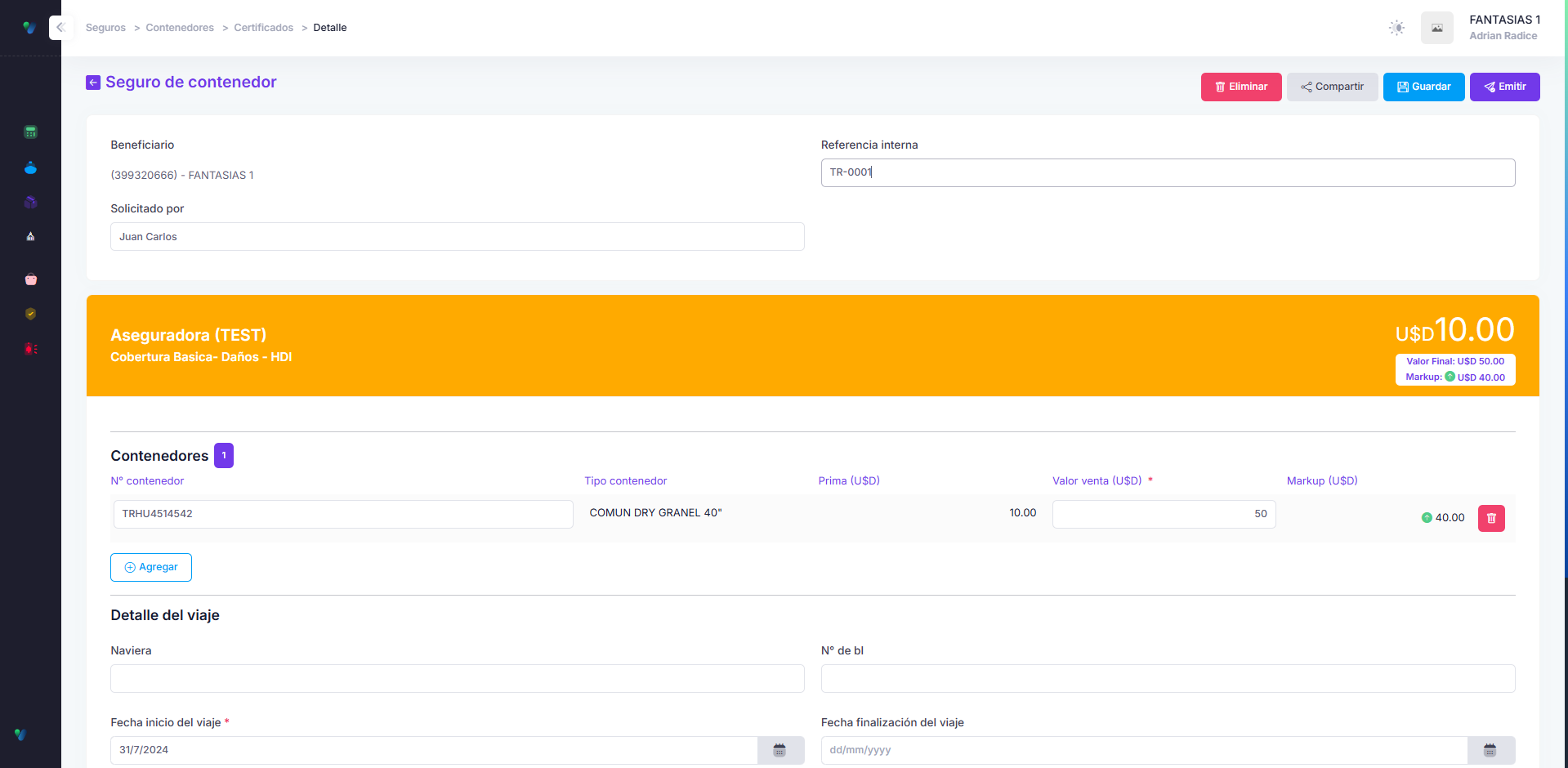
Task: Click the Contenedores count badge showing 1
Action: click(224, 456)
